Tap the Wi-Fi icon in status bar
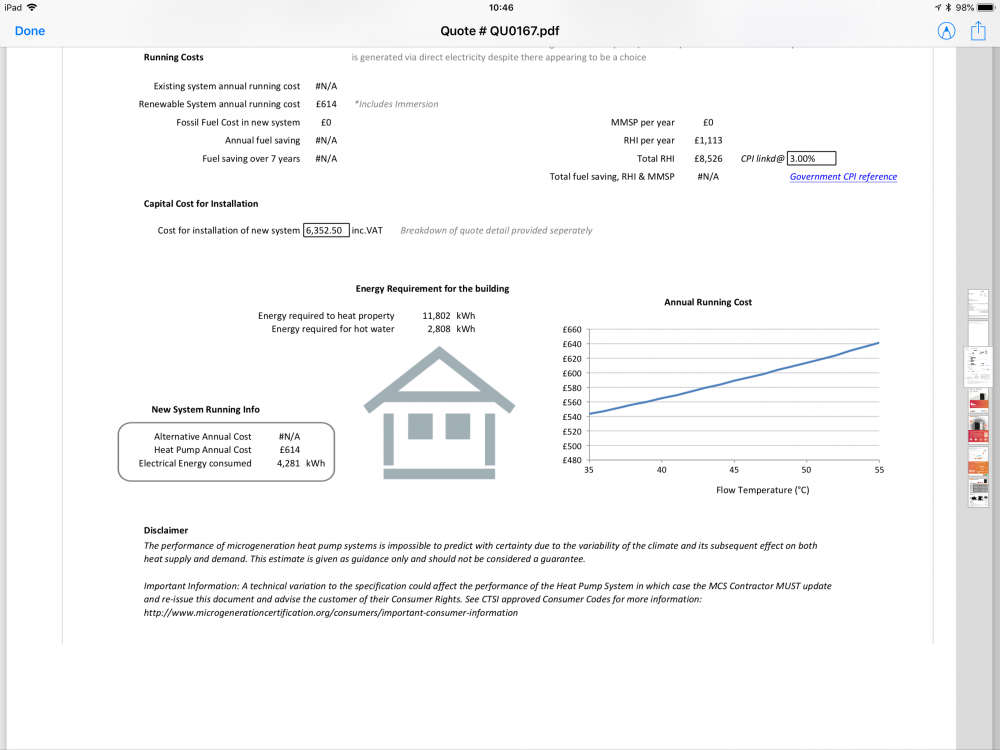This screenshot has height=750, width=1000. (x=32, y=8)
